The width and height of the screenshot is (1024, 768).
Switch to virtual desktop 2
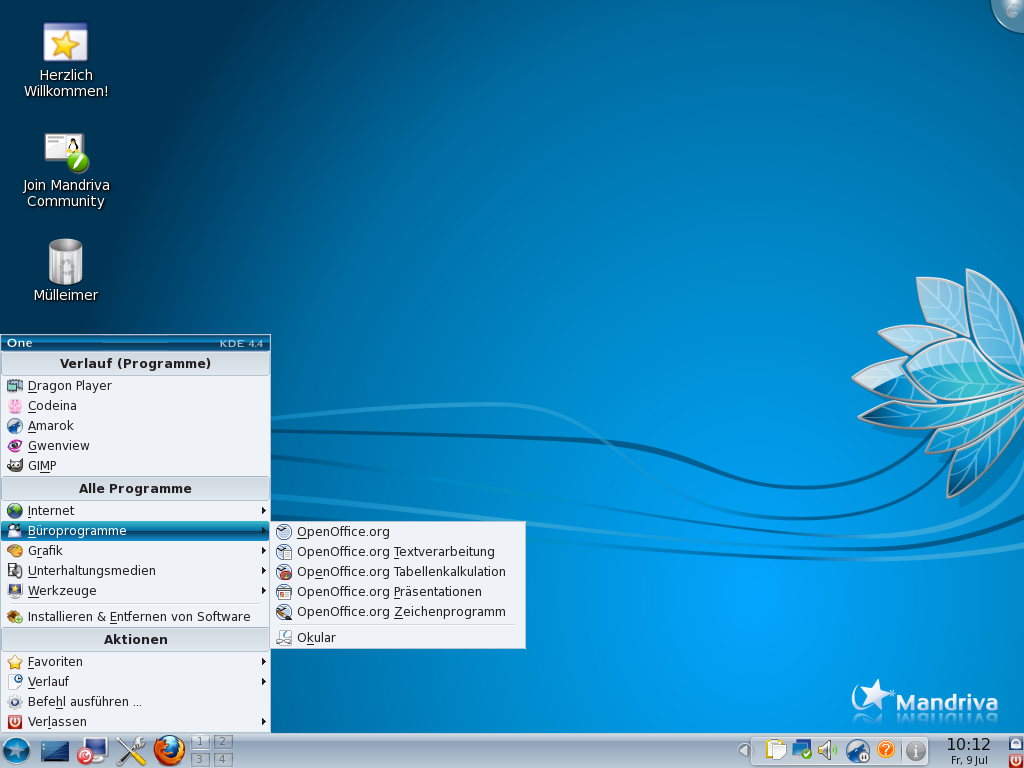223,741
